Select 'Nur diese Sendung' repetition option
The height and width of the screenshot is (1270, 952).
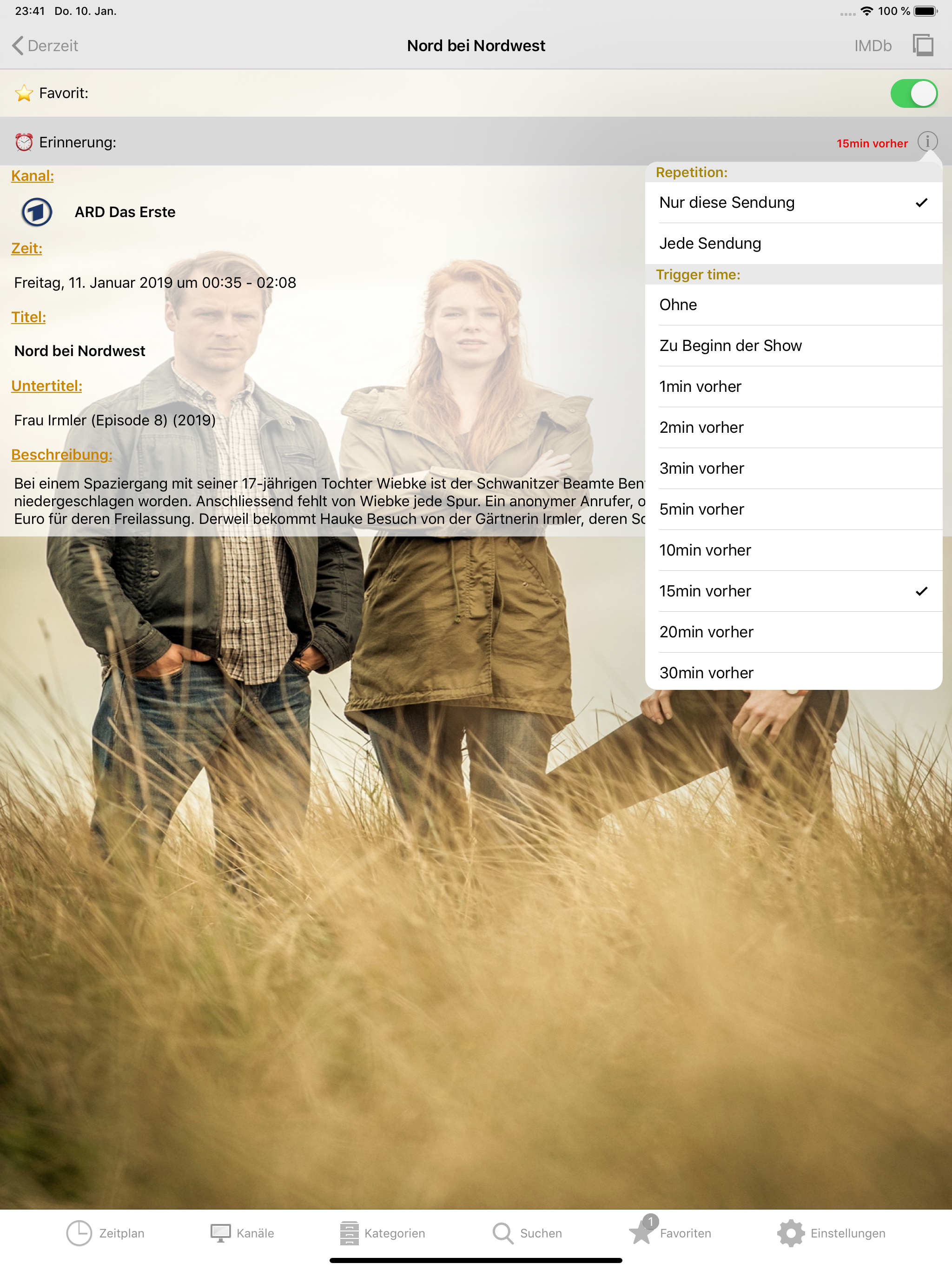click(793, 203)
